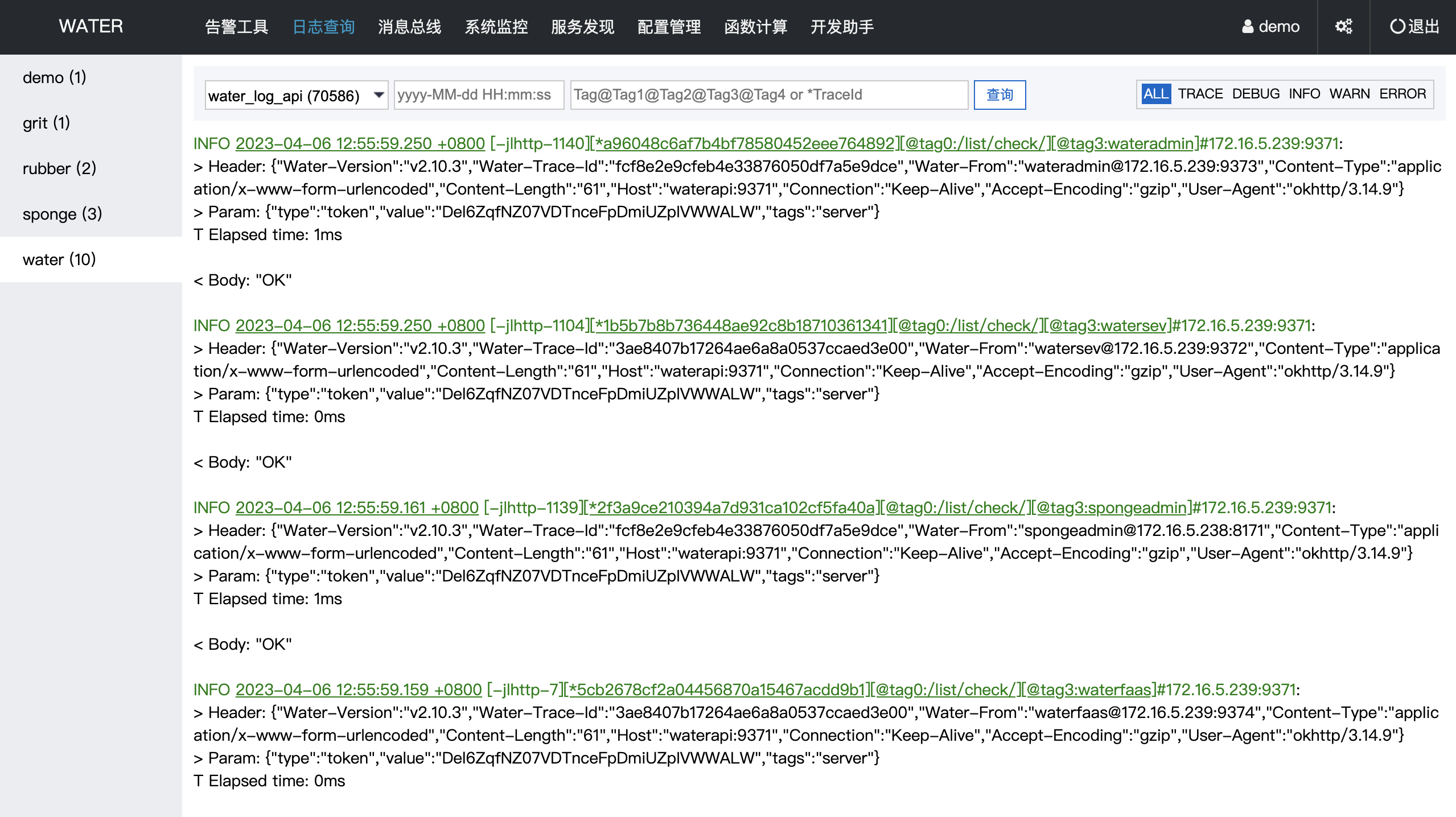Filter logs by ERROR level
This screenshot has width=1456, height=817.
tap(1402, 94)
